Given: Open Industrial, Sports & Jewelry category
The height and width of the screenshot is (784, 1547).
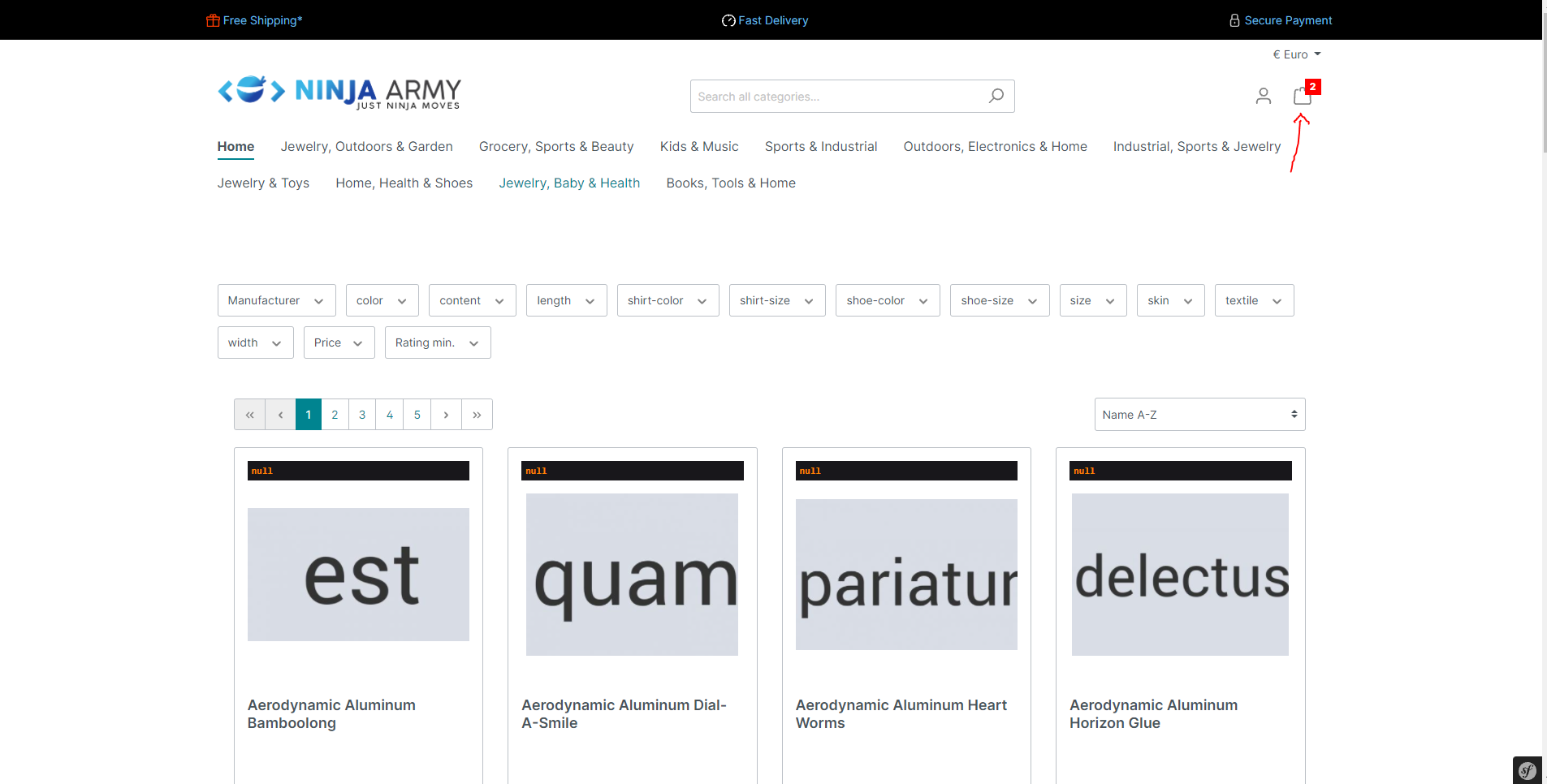Looking at the screenshot, I should tap(1197, 147).
